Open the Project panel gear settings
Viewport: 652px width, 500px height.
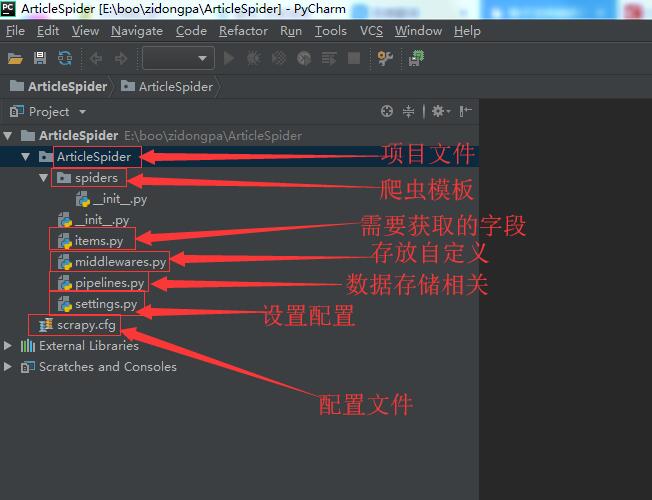click(441, 111)
